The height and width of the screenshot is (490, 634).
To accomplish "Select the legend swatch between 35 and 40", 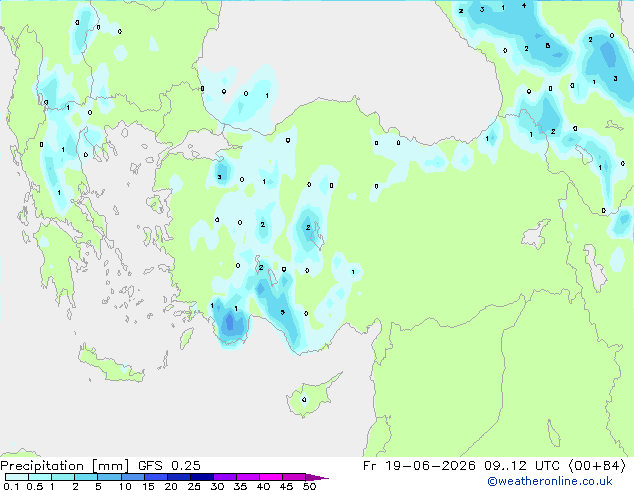I will tap(248, 477).
